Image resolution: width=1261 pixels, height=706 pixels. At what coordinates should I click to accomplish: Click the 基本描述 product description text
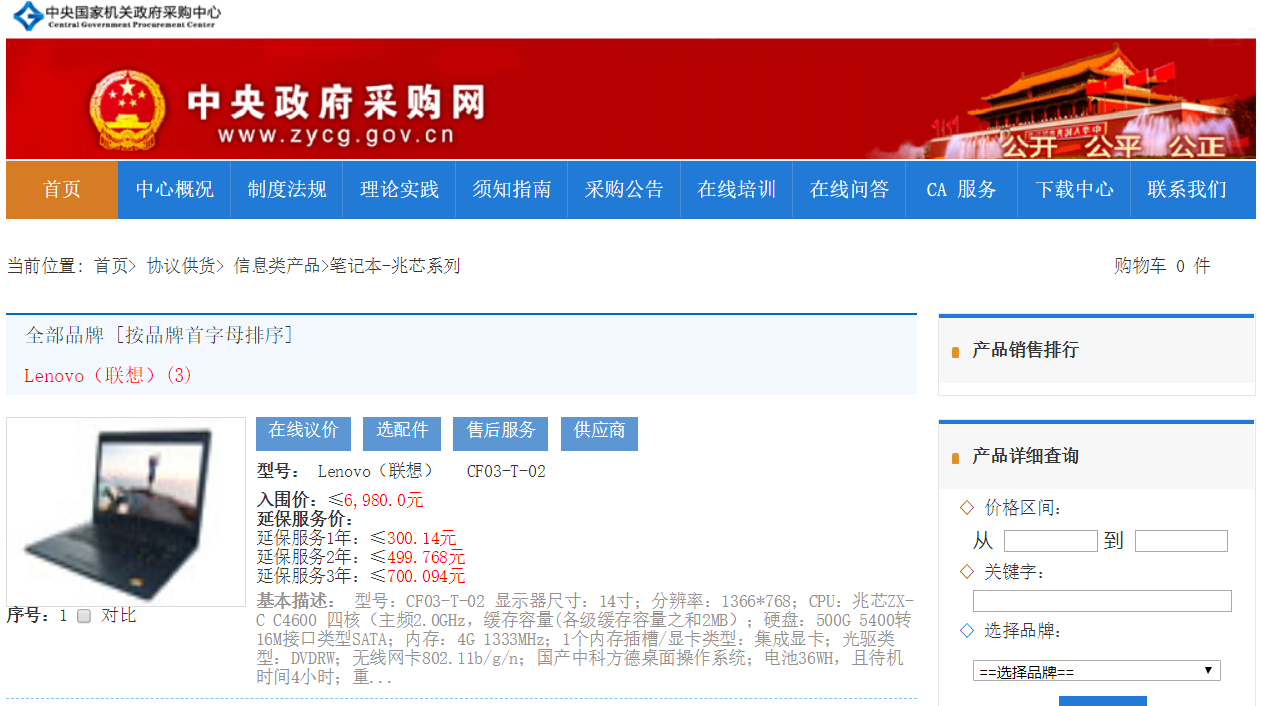click(x=585, y=639)
